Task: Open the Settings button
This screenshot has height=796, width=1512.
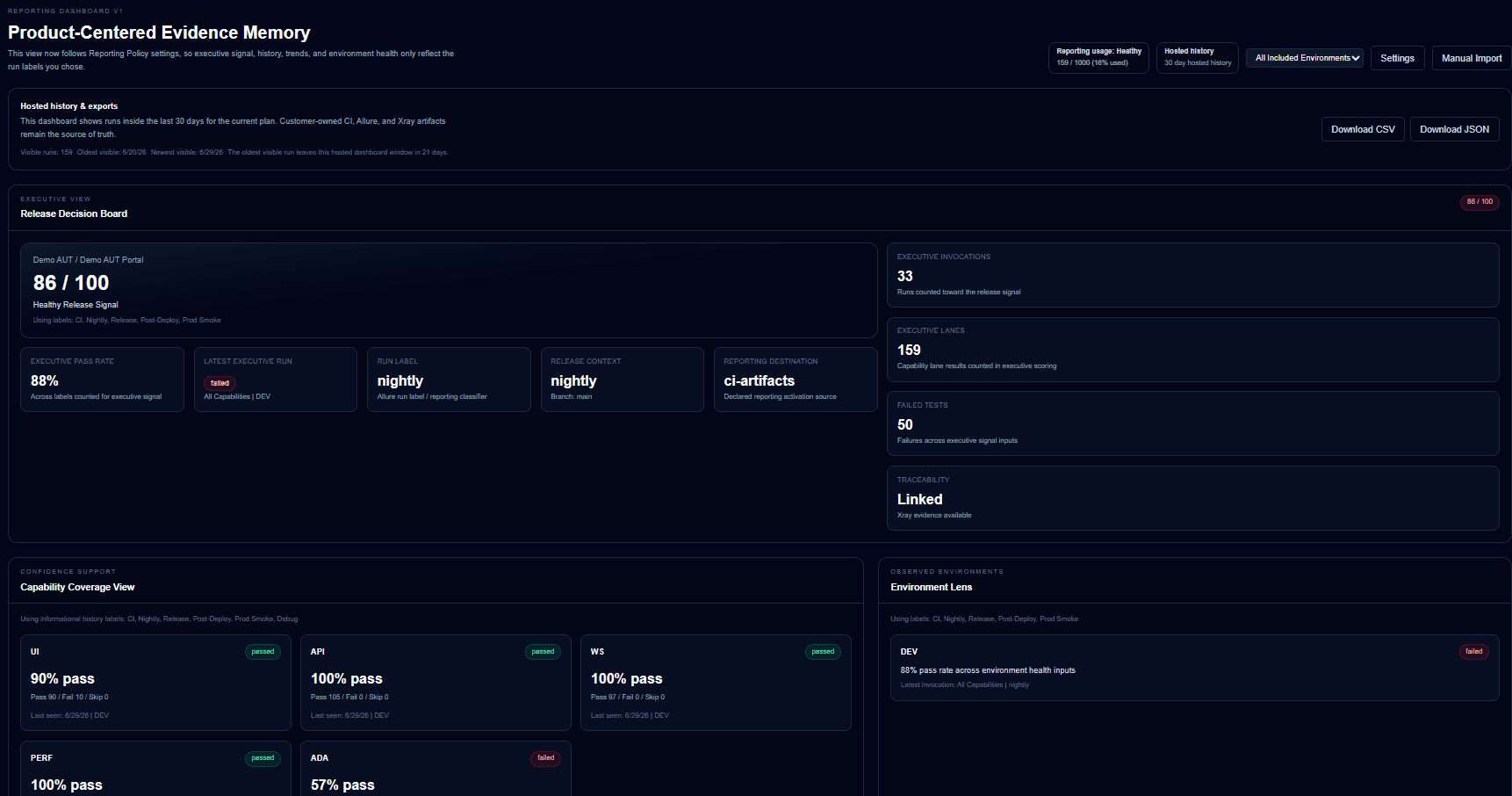Action: [1397, 58]
